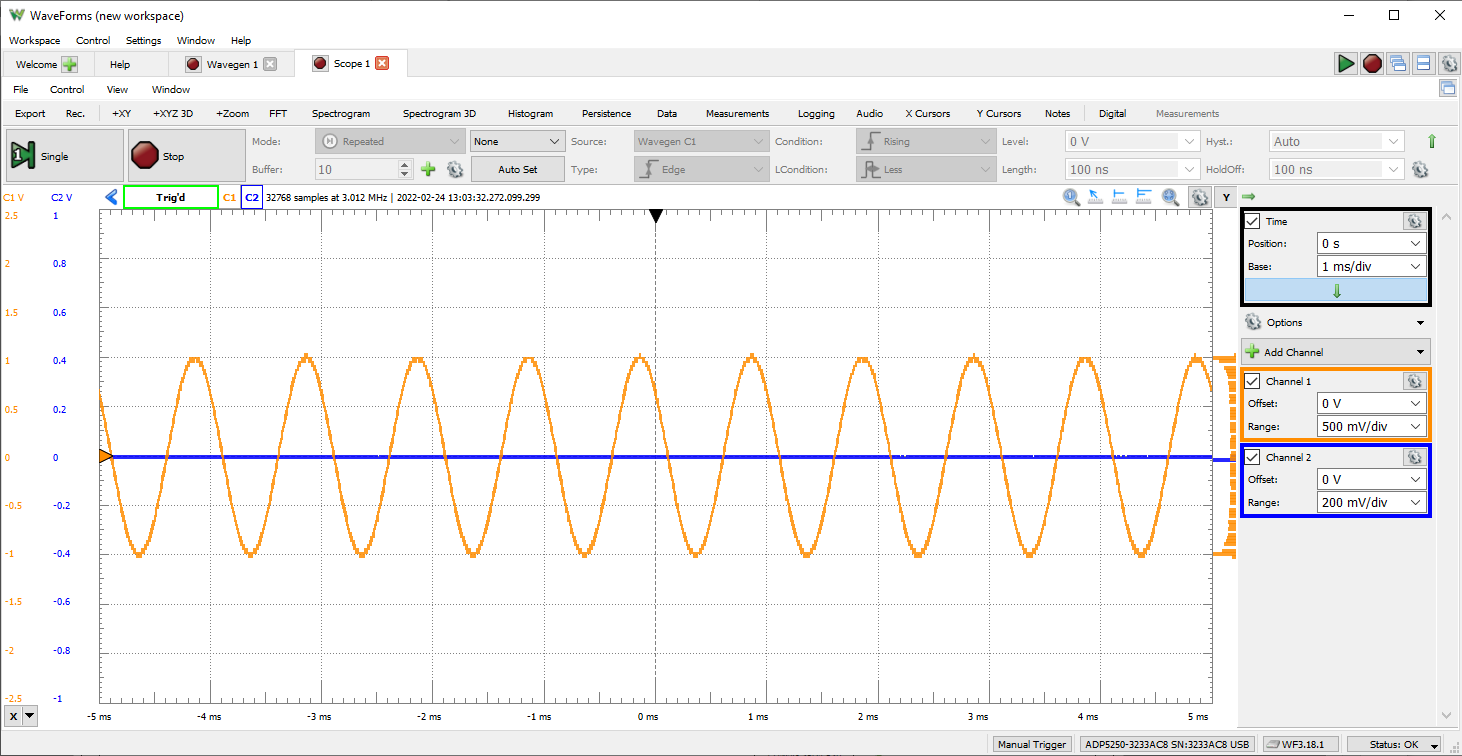Open plot options gear left of Y button

pos(1199,197)
